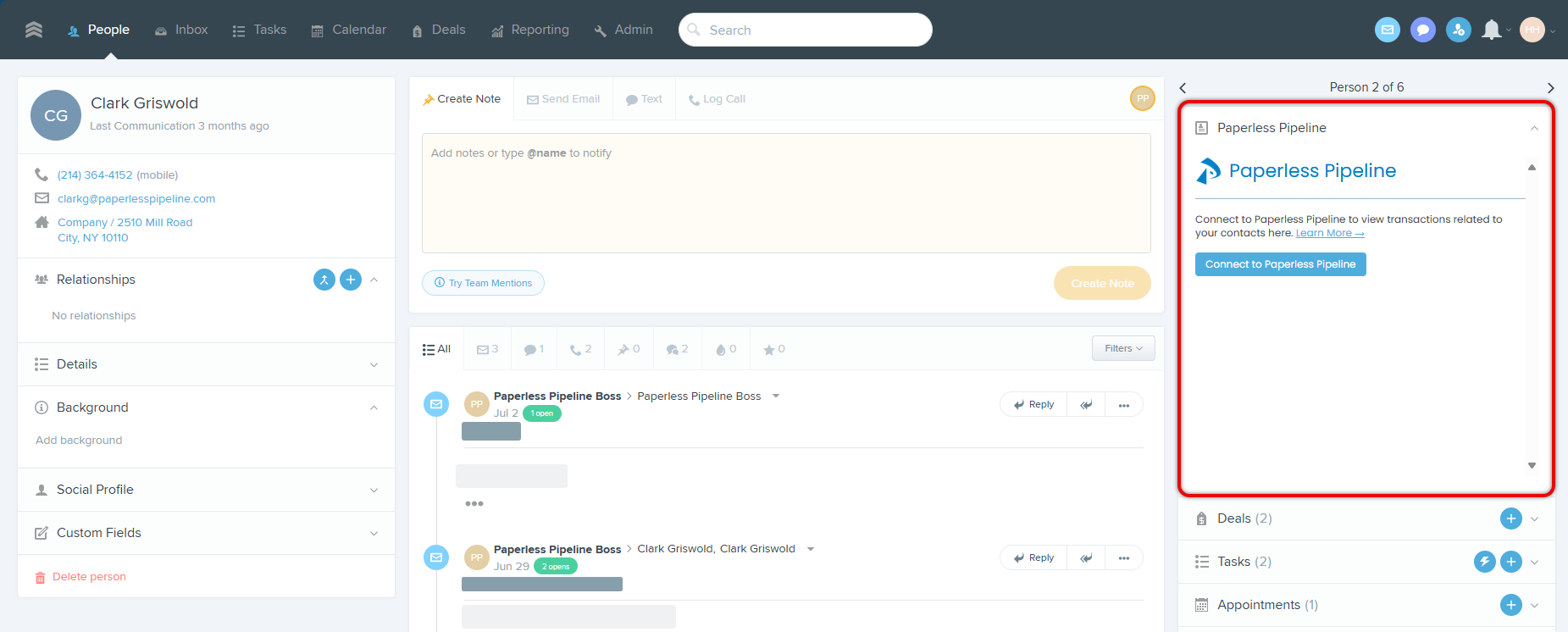Click the chat message icon in the top bar

[1423, 30]
